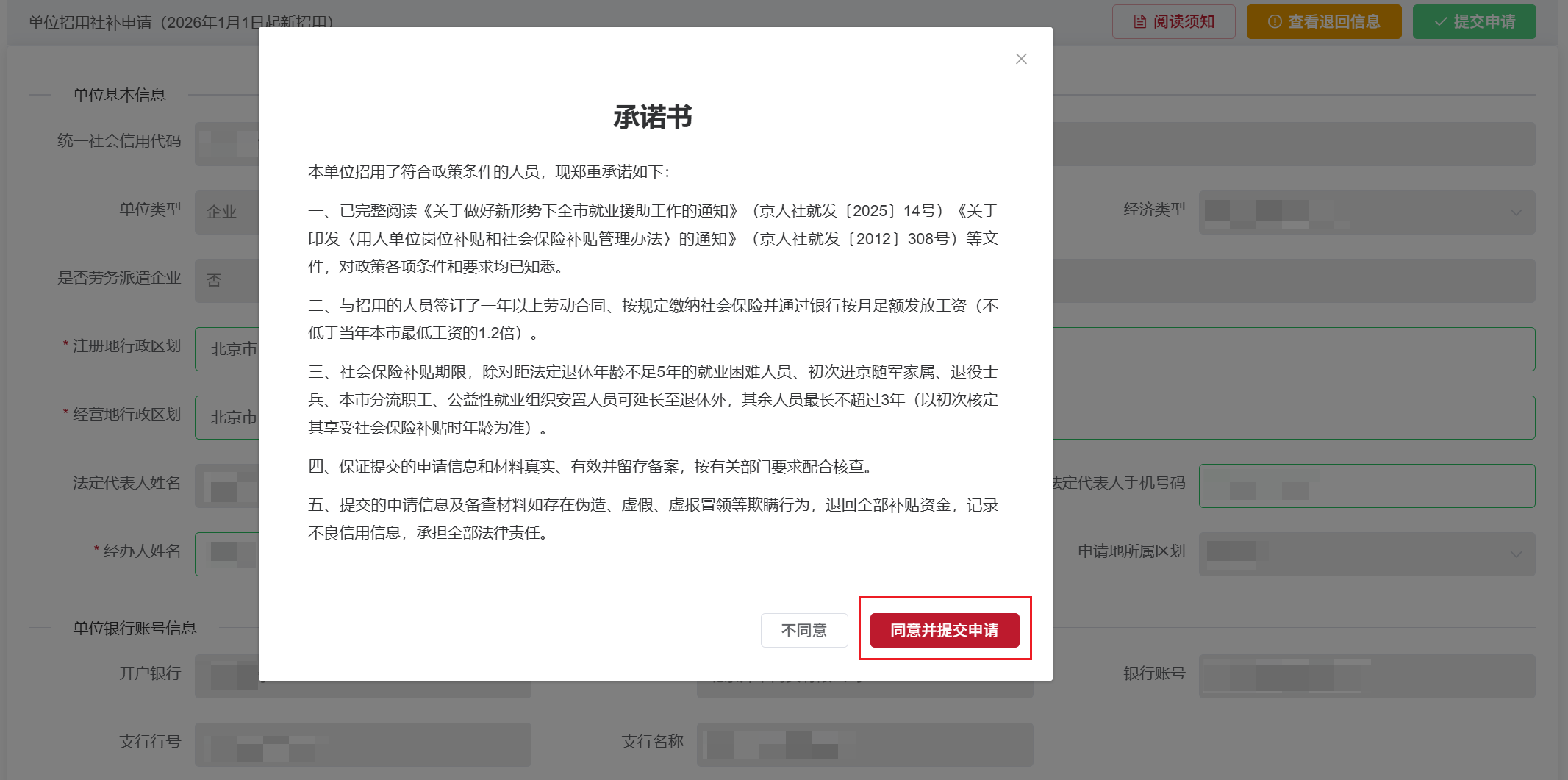Expand the 经济类型 dropdown
1568x780 pixels.
tap(1367, 212)
